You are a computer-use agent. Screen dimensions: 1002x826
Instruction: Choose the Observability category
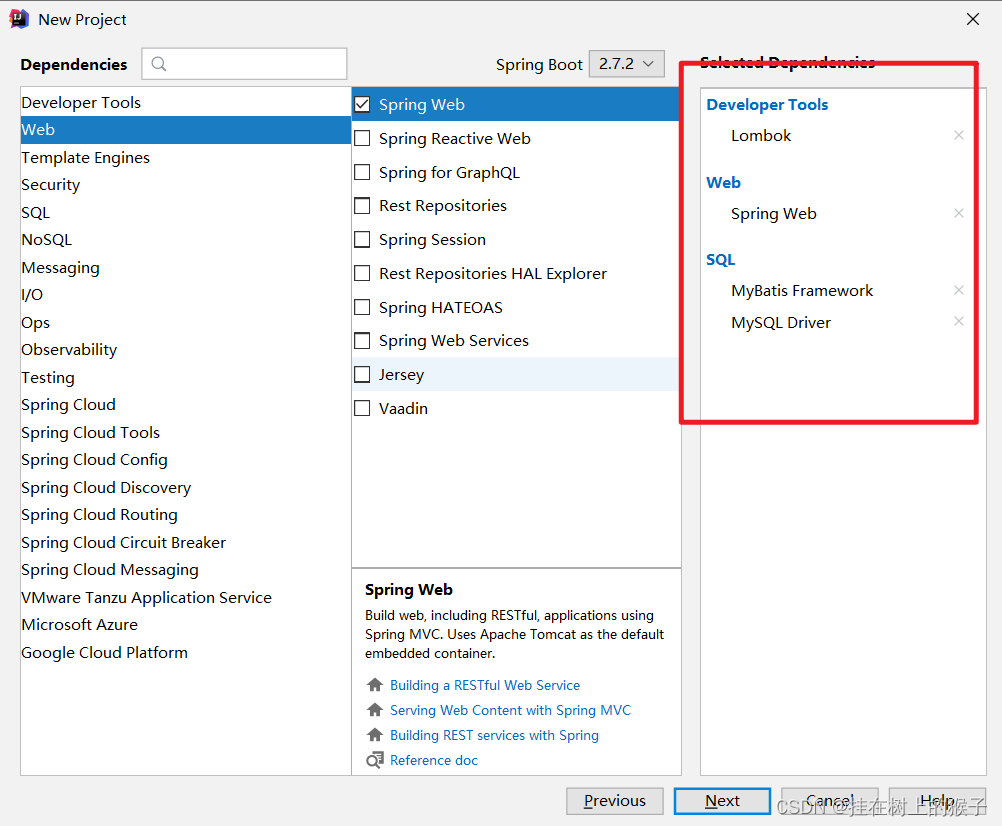185,349
